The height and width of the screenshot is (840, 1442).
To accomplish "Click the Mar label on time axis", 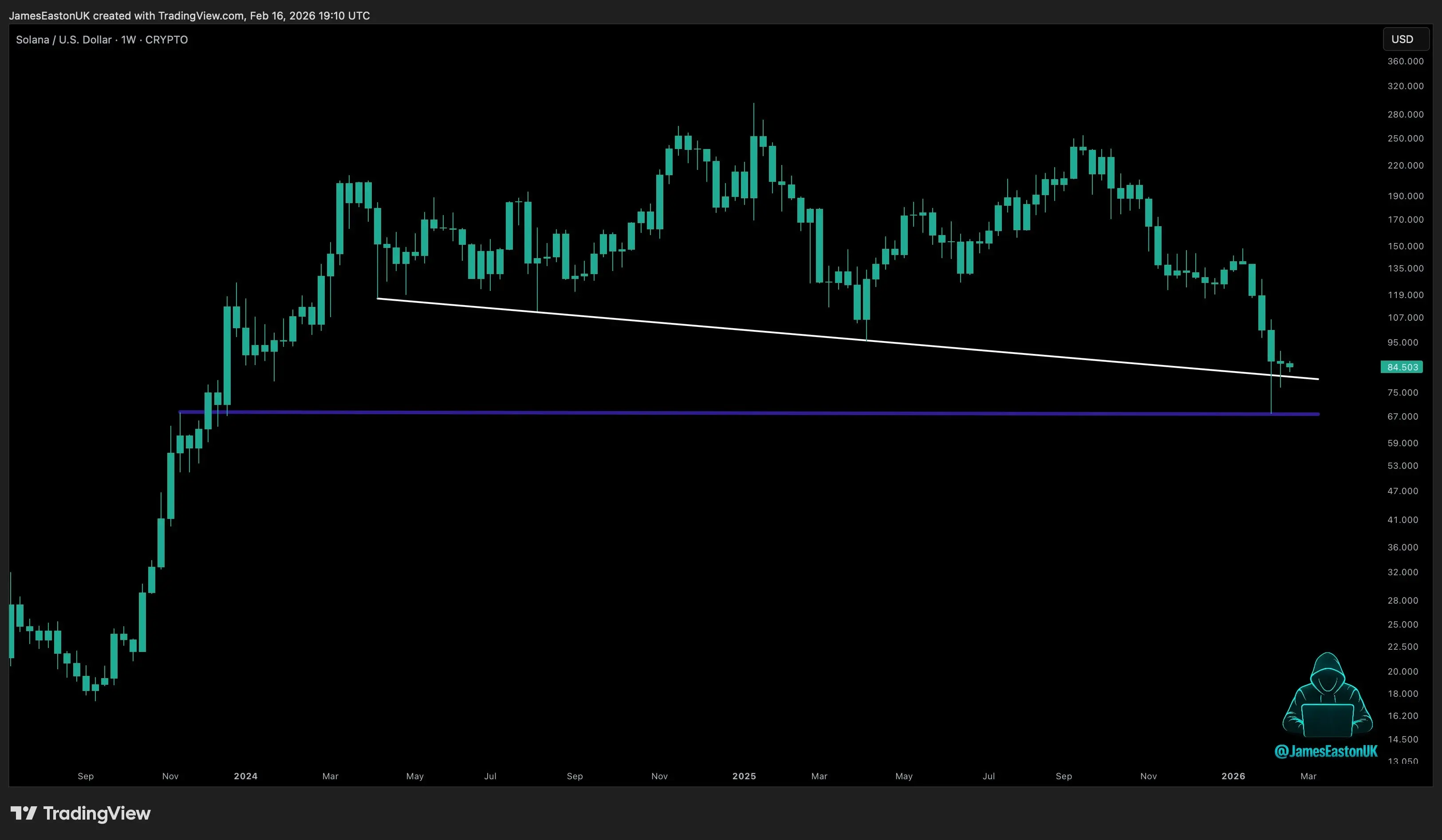I will point(331,776).
